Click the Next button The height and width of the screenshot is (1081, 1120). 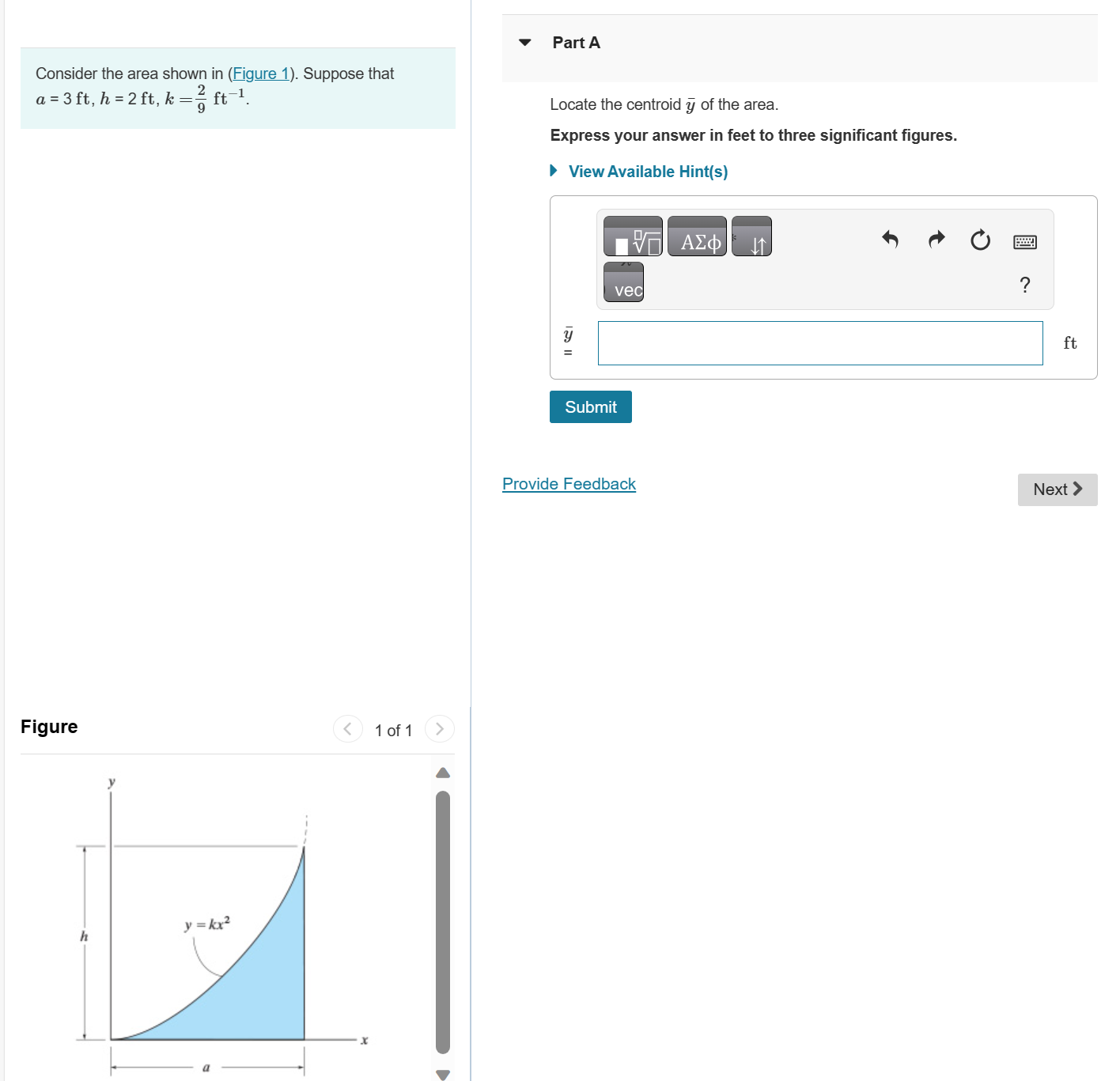point(1057,489)
